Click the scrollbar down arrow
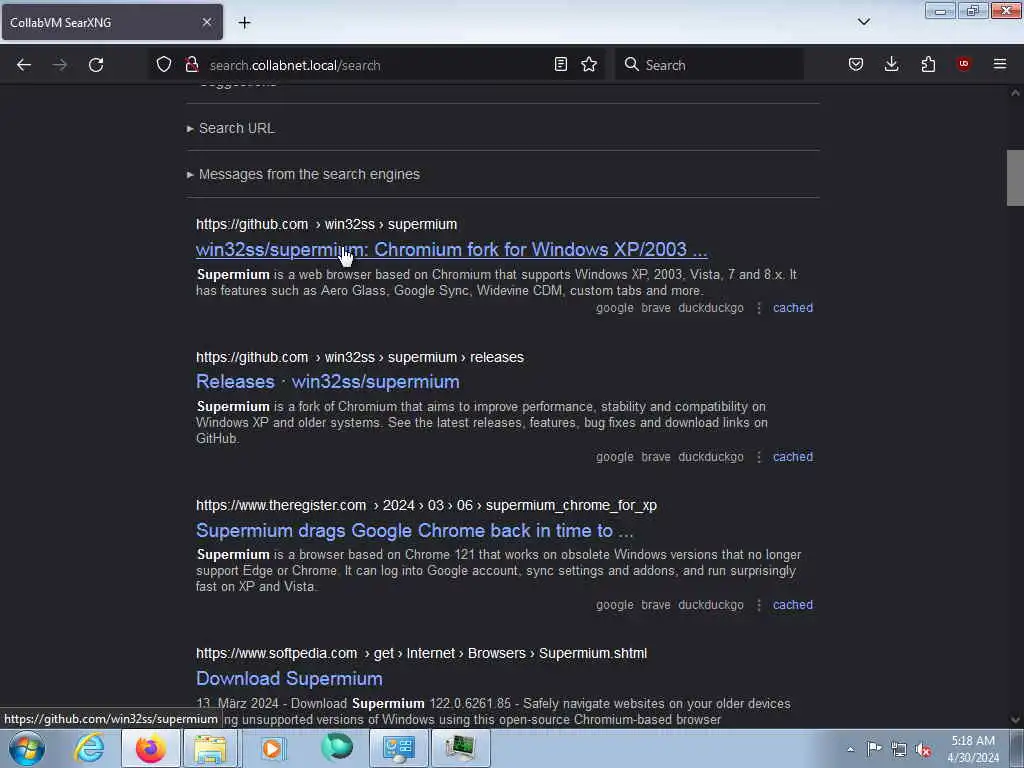The width and height of the screenshot is (1024, 768). pyautogui.click(x=1015, y=720)
